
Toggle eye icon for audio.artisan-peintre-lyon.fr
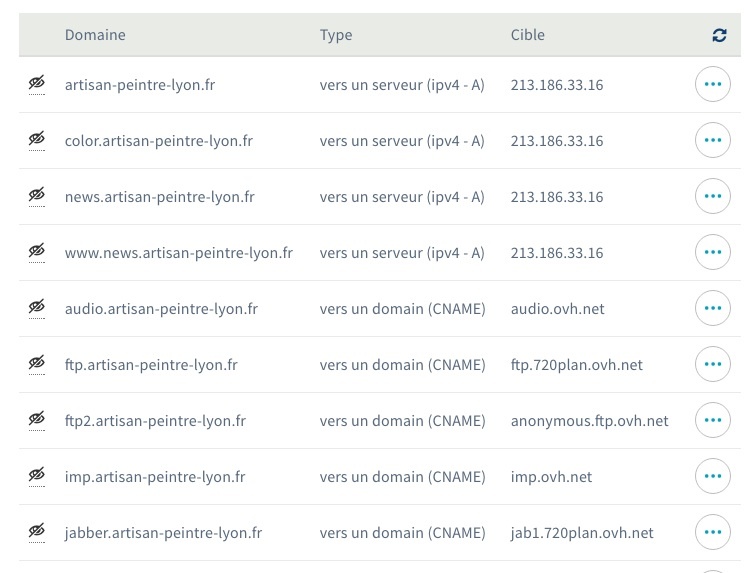37,309
